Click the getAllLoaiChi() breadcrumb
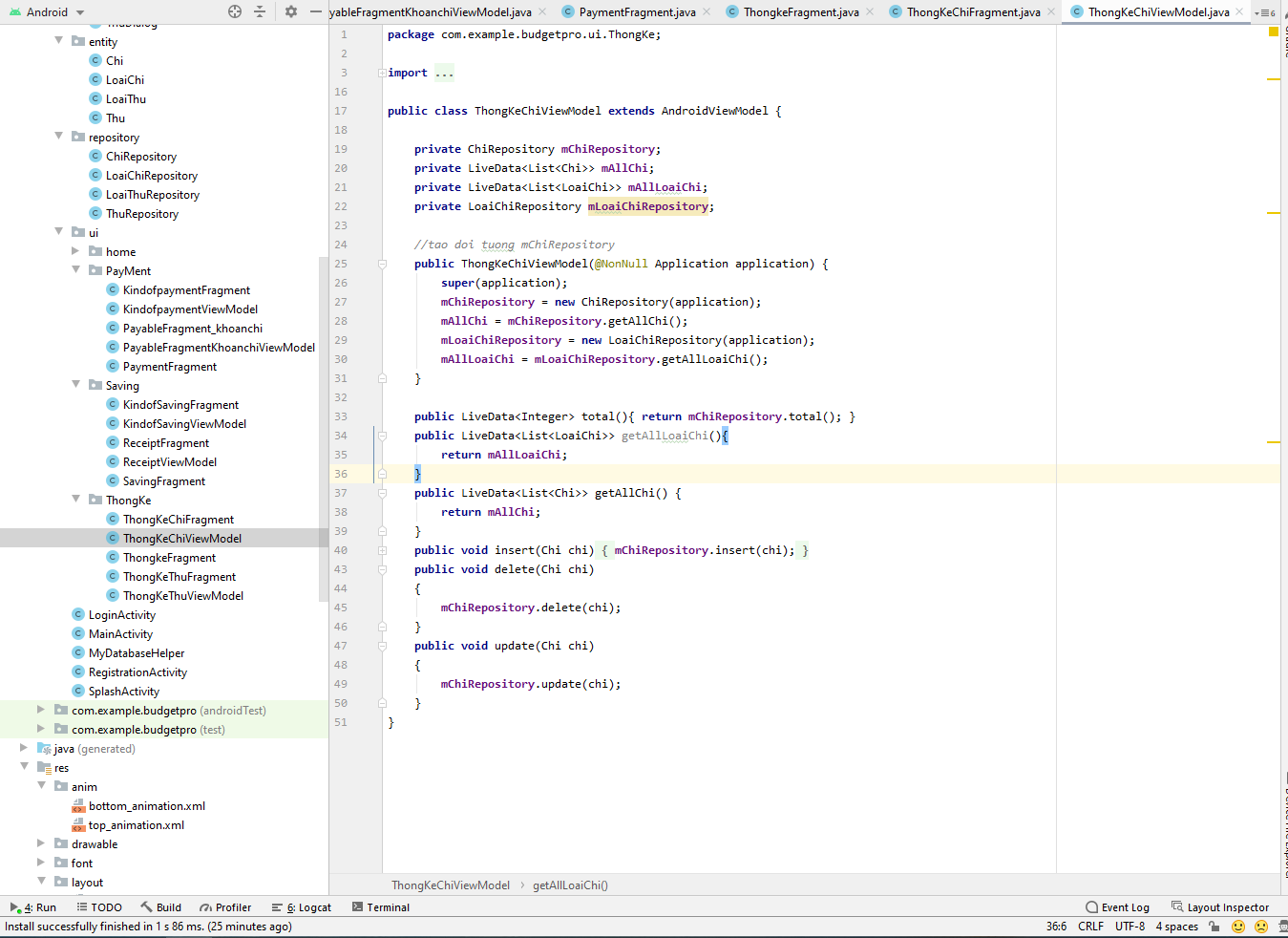Screen dimensions: 1288x938 click(570, 885)
